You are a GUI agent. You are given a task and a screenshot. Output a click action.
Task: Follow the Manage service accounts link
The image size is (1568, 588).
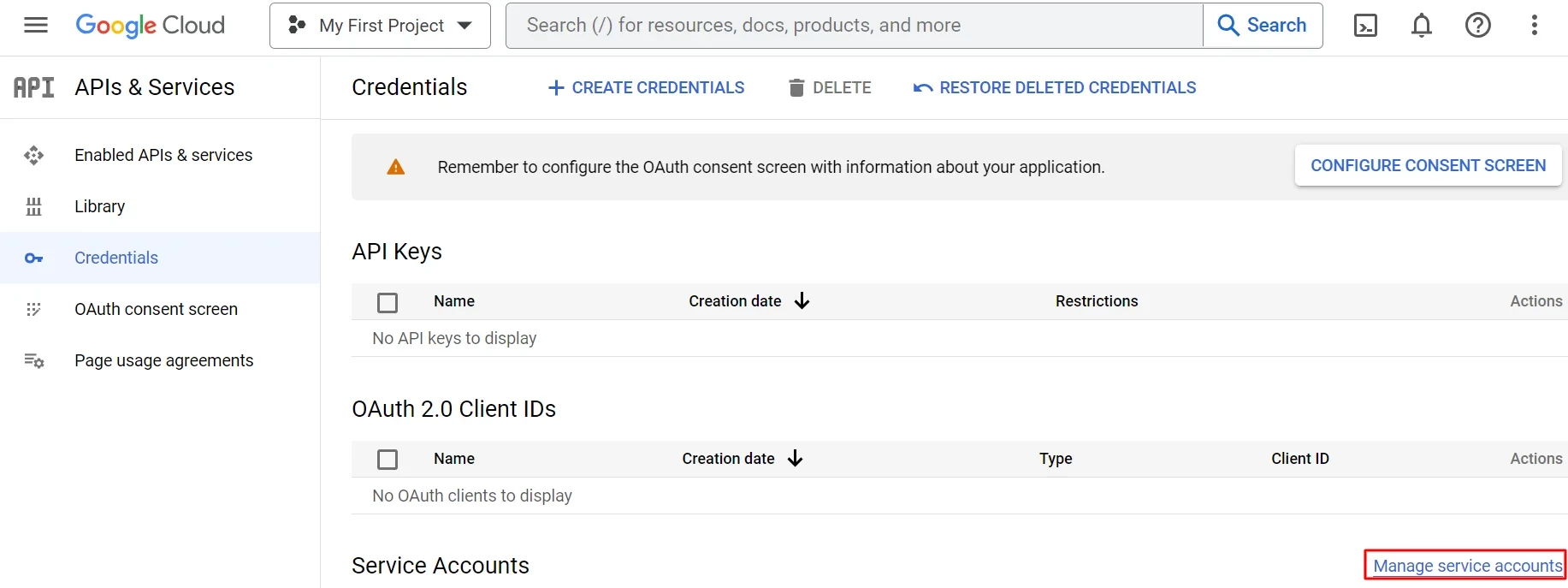point(1466,566)
